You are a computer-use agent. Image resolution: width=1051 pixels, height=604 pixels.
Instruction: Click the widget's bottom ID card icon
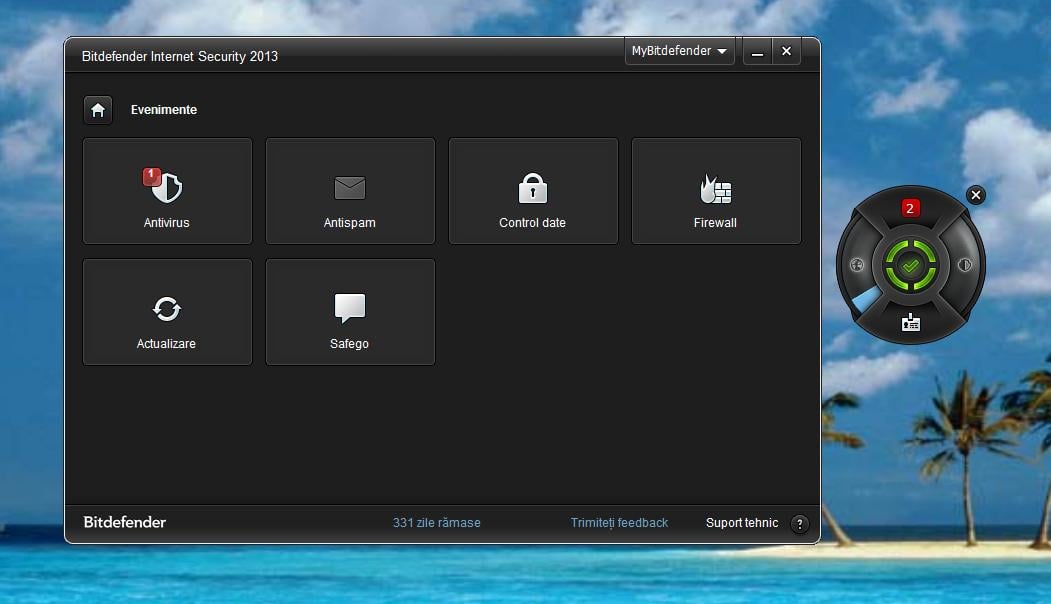[910, 322]
